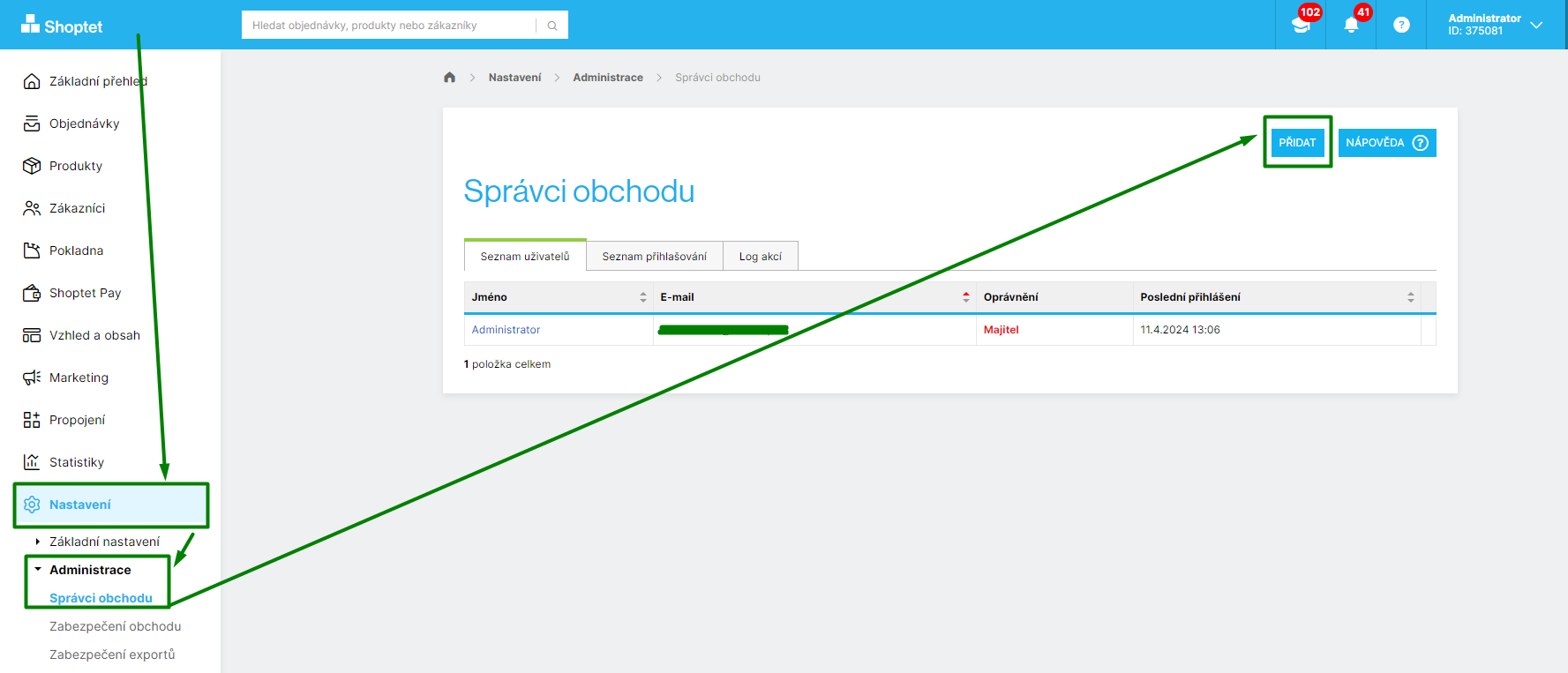The width and height of the screenshot is (1568, 673).
Task: Open Objednávky from the sidebar
Action: coord(84,123)
